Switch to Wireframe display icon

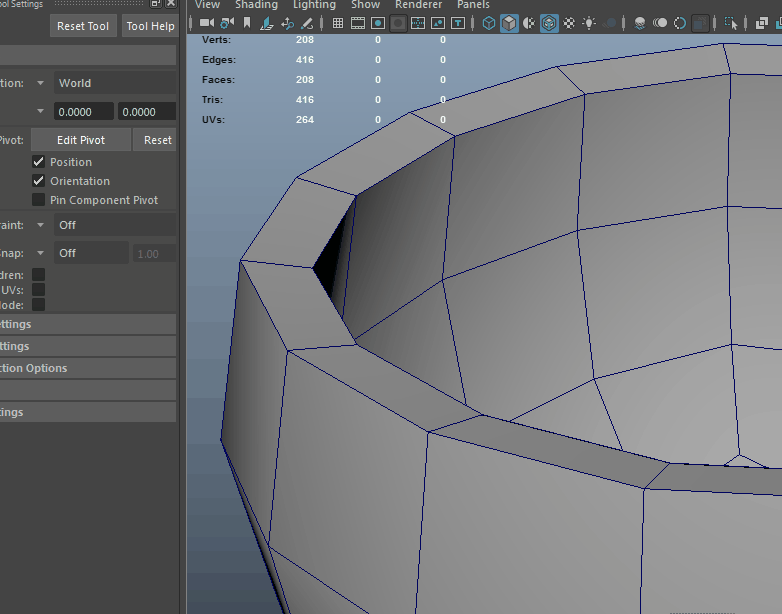(489, 23)
